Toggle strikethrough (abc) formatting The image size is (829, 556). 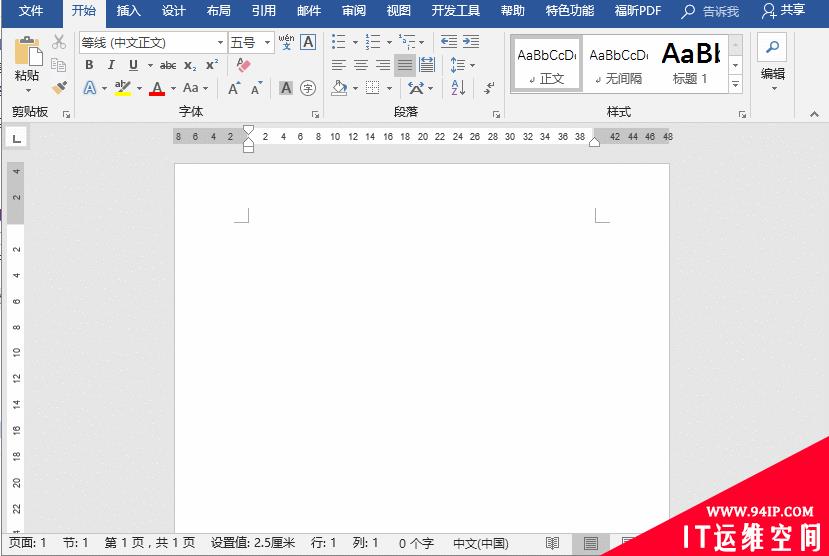point(168,65)
